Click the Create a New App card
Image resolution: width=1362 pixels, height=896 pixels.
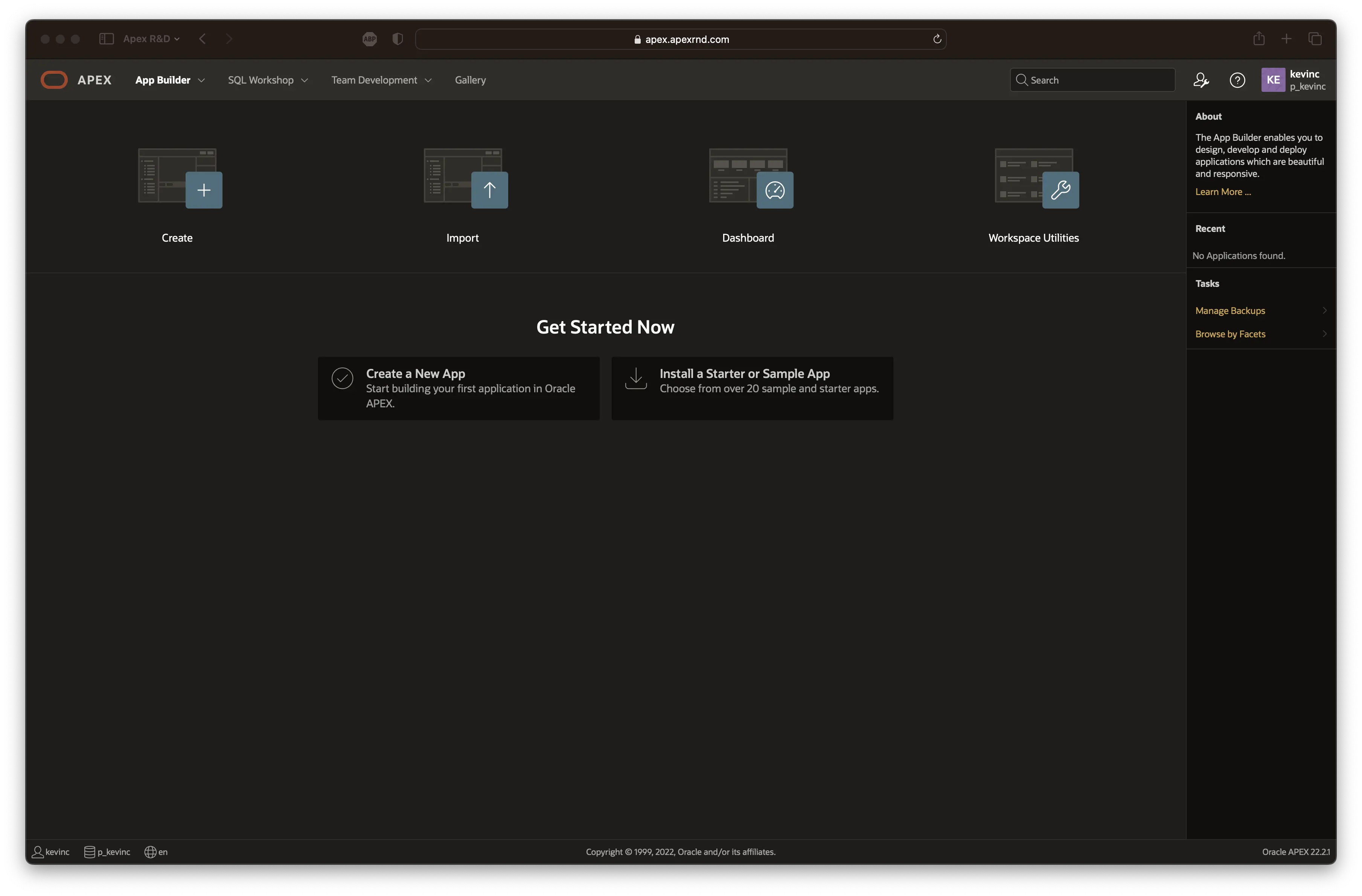pos(459,389)
